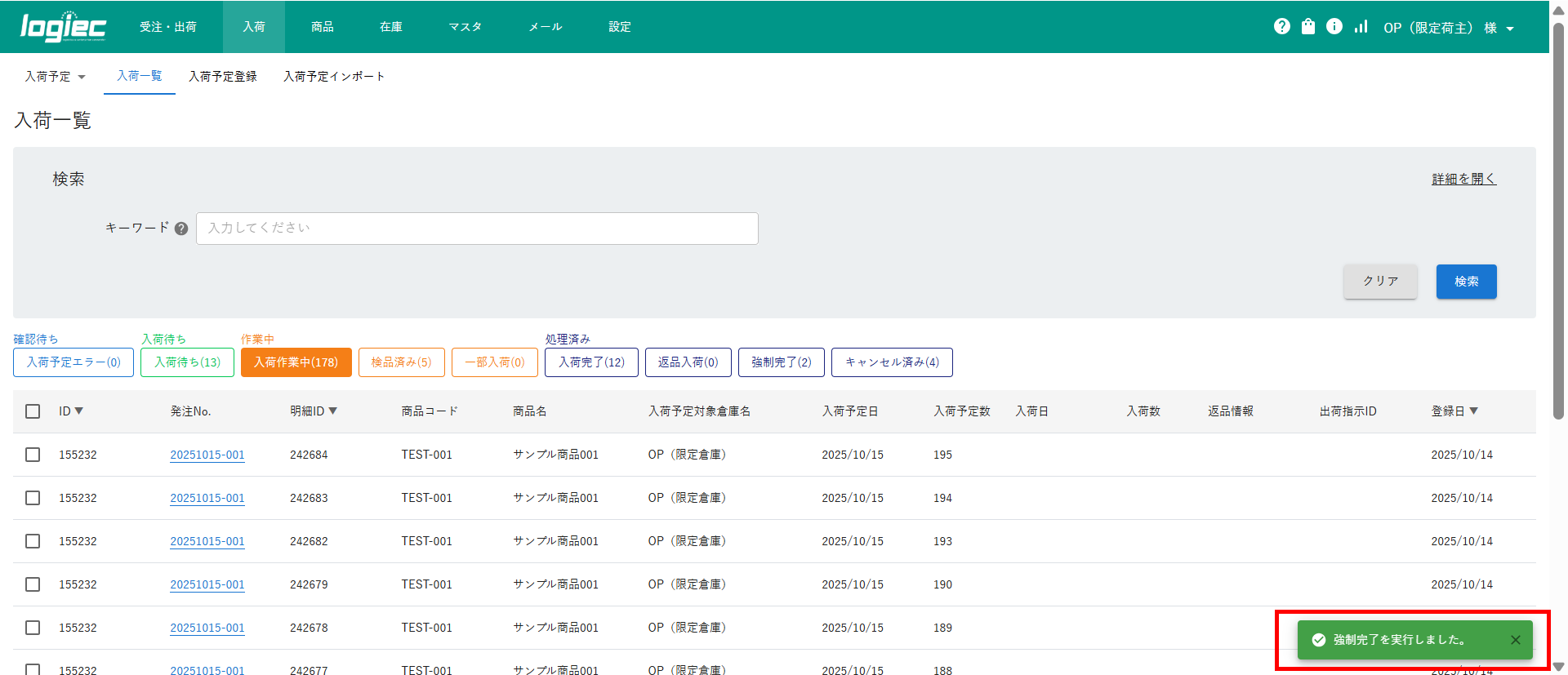Click the help question mark icon in header
The image size is (1568, 675).
(x=1281, y=27)
